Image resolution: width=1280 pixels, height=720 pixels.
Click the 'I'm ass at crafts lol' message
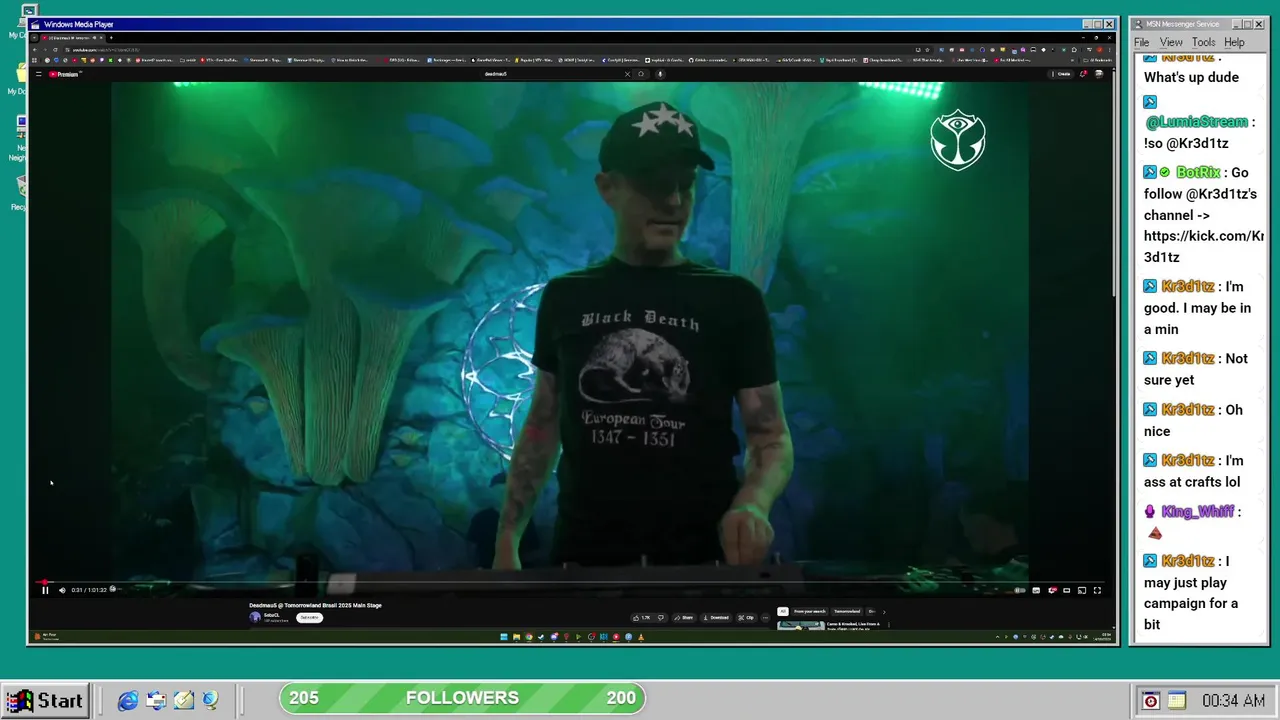pyautogui.click(x=1194, y=471)
